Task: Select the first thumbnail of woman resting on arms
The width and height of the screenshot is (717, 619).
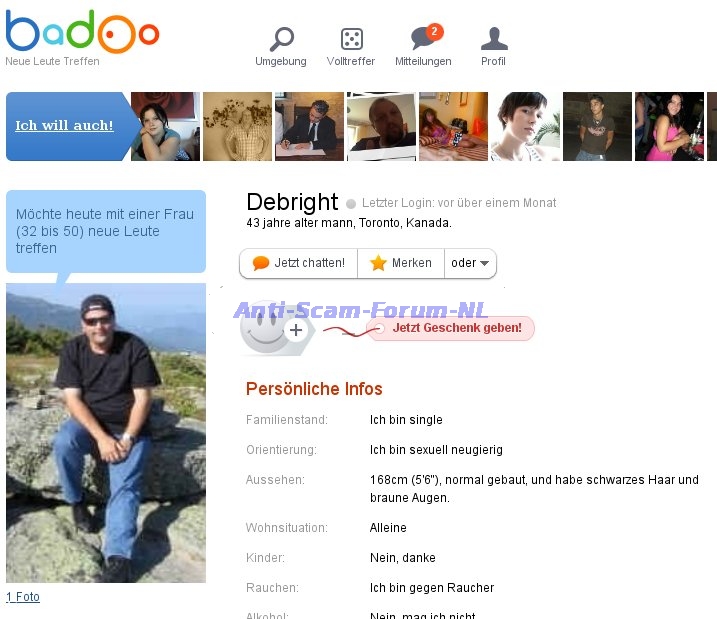Action: (165, 127)
